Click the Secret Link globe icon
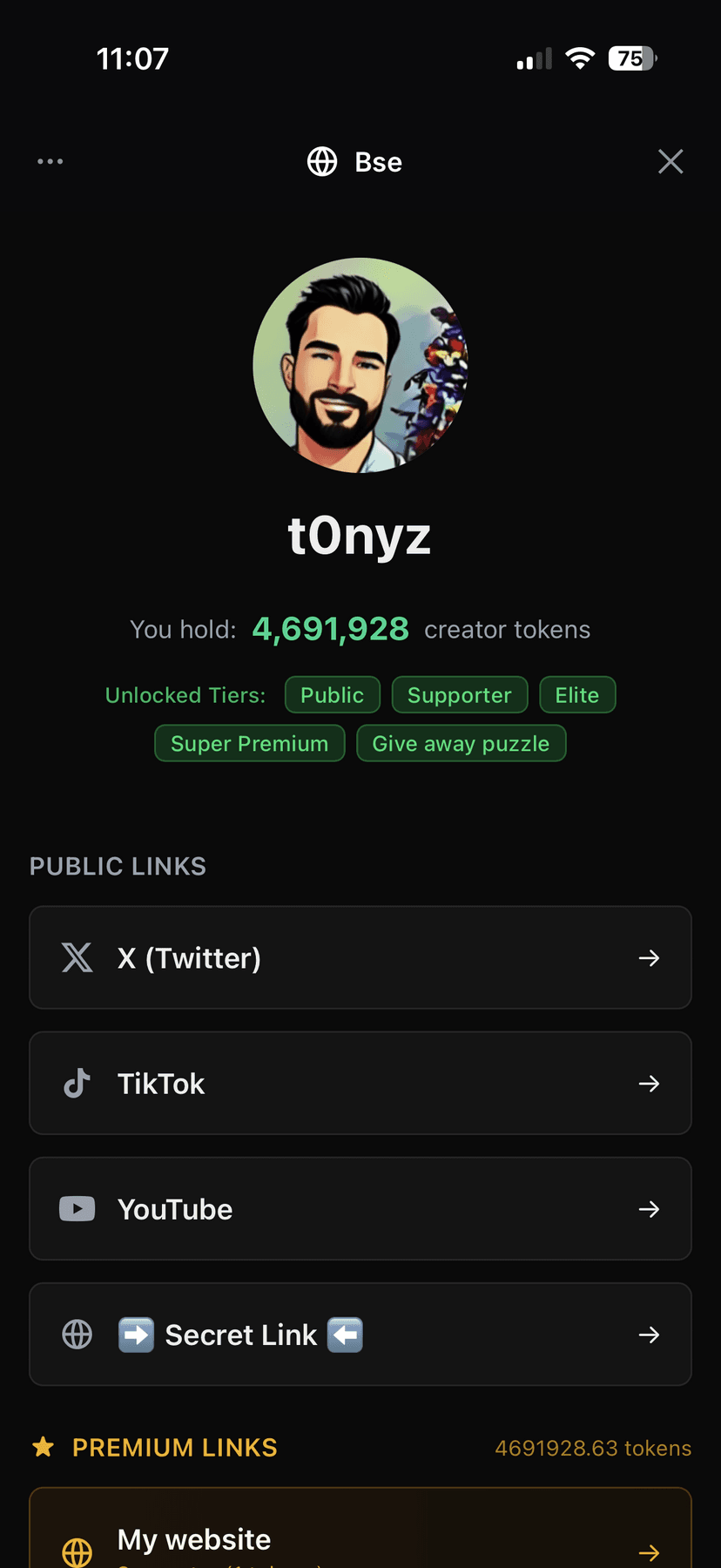 77,1334
